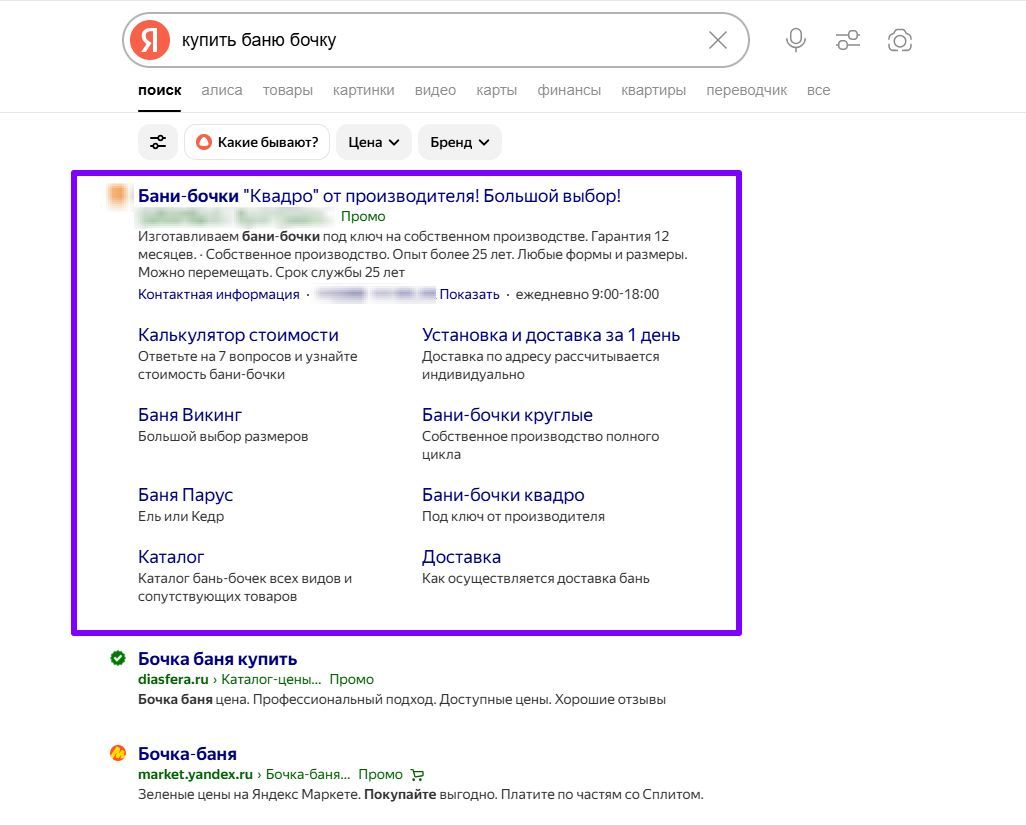The width and height of the screenshot is (1026, 825).
Task: Switch to the товары tab
Action: pos(288,90)
